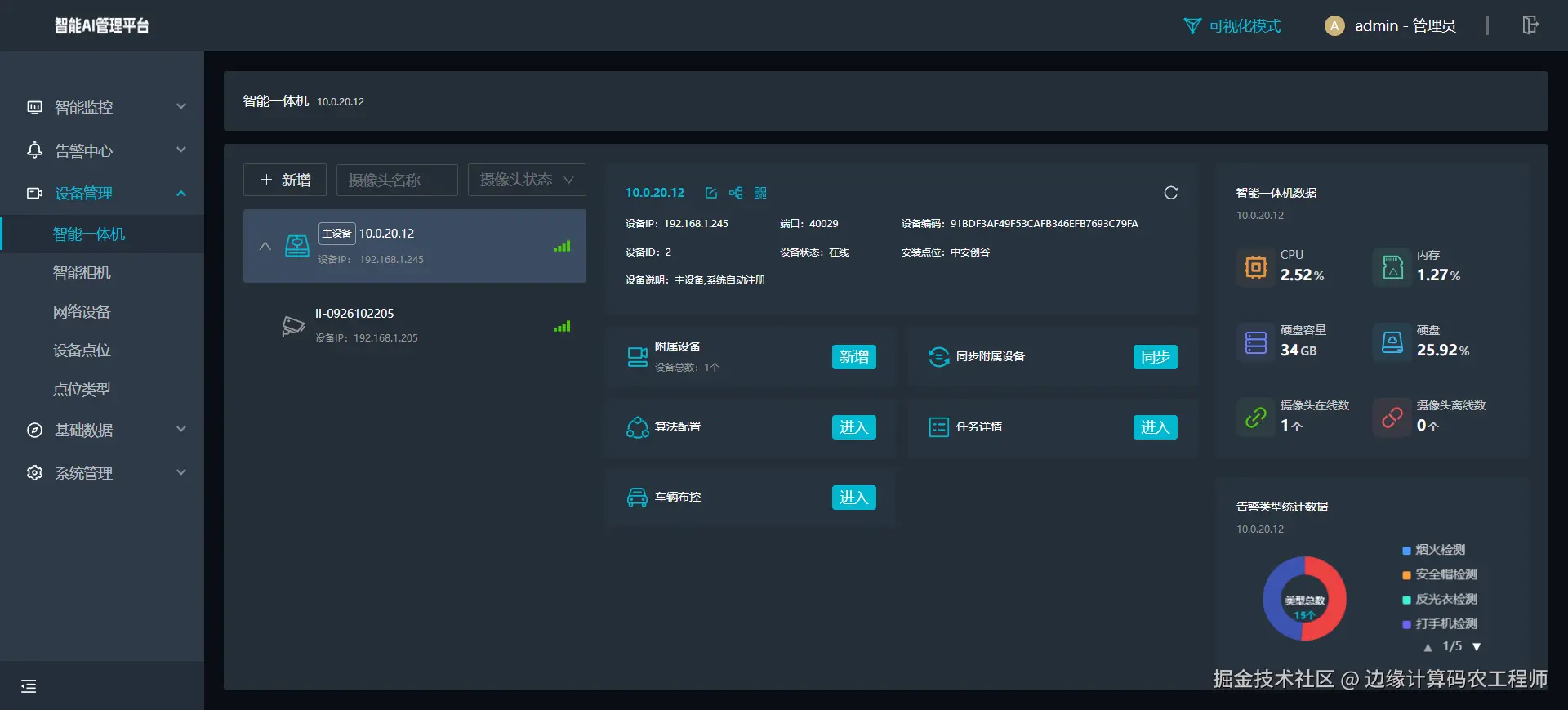Toggle 烟火检测 legend swatch
1568x710 pixels.
coord(1406,551)
